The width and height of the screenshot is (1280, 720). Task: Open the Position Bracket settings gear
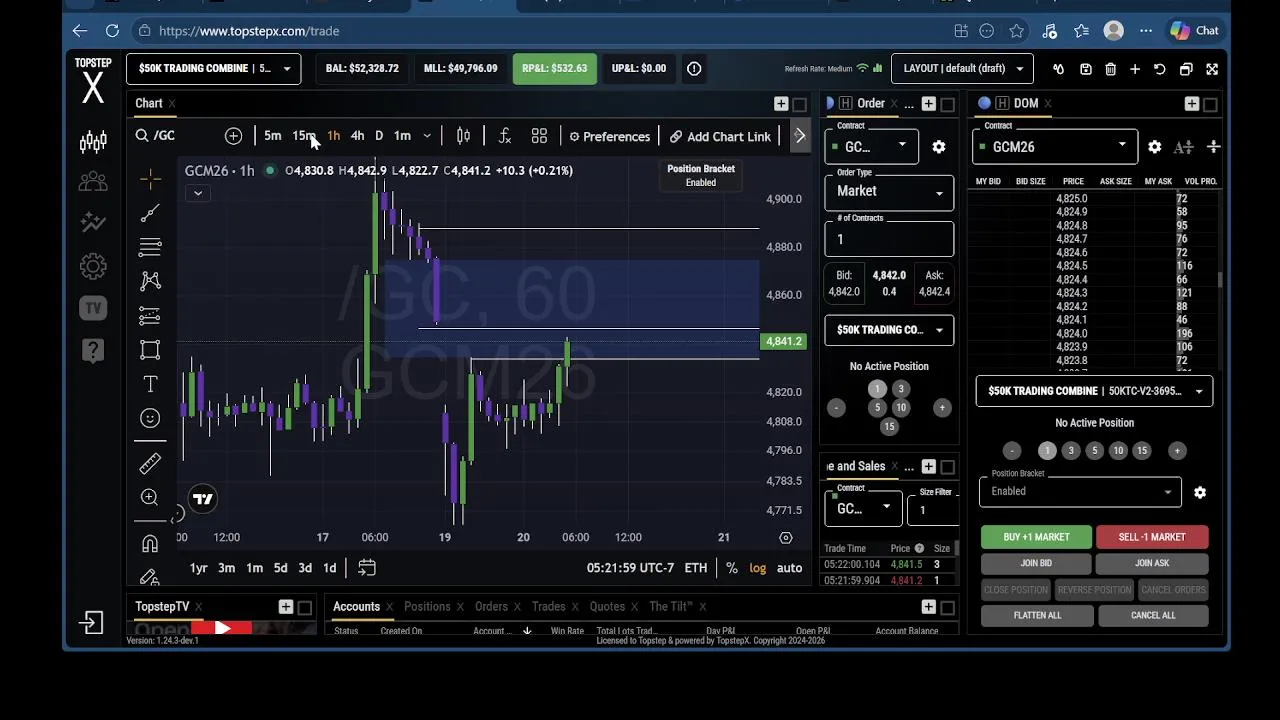[1200, 492]
